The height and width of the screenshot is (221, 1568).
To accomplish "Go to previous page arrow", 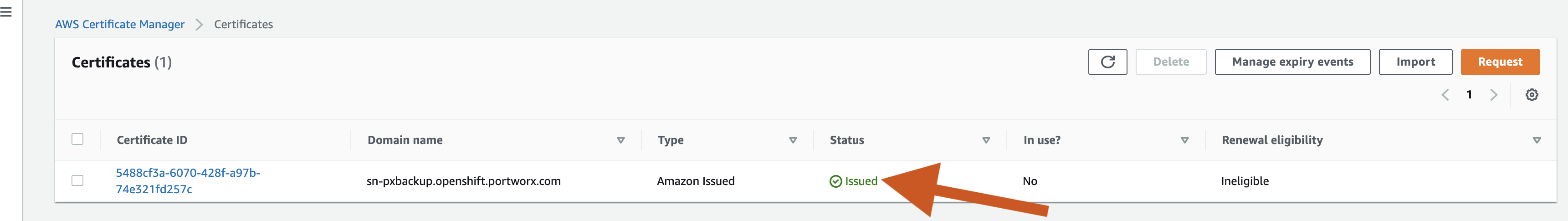I will [x=1445, y=95].
